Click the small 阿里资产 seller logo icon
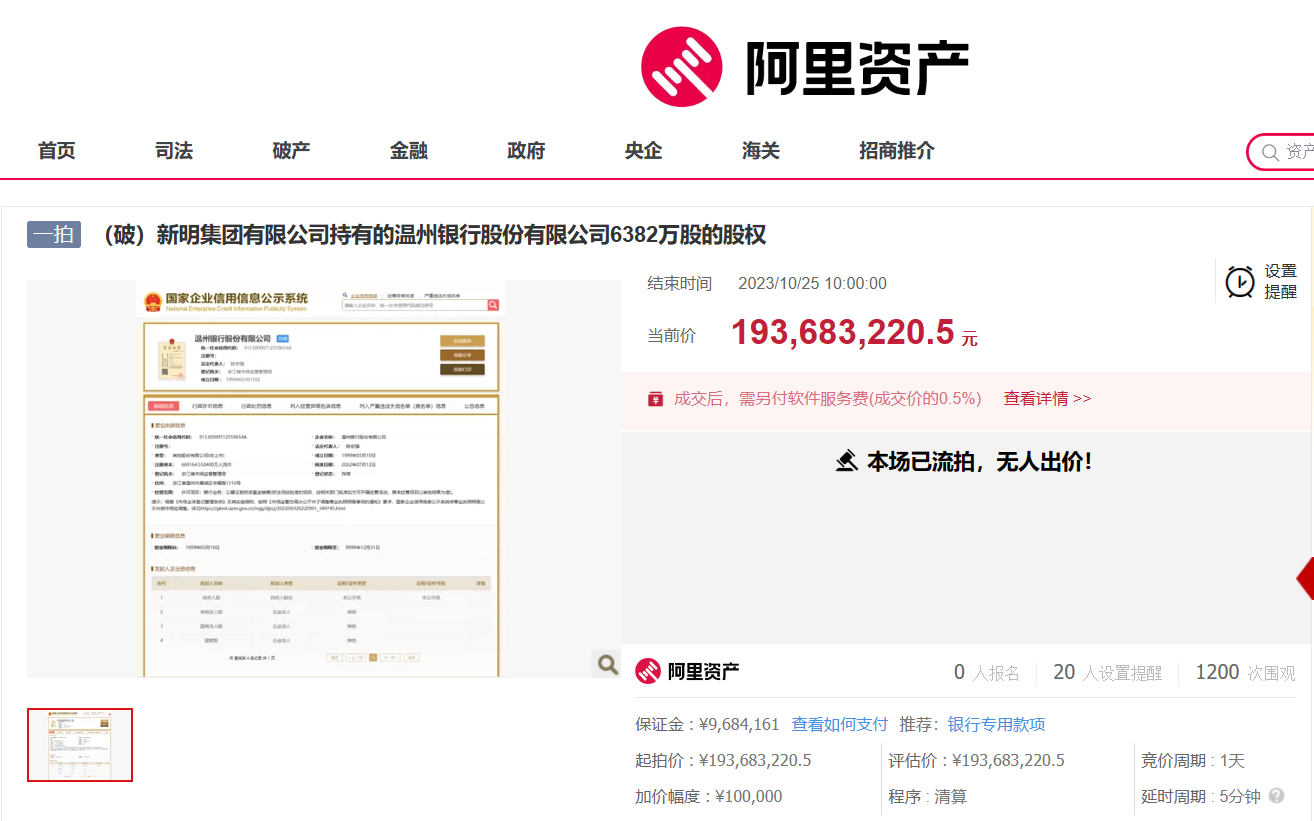 click(x=648, y=672)
